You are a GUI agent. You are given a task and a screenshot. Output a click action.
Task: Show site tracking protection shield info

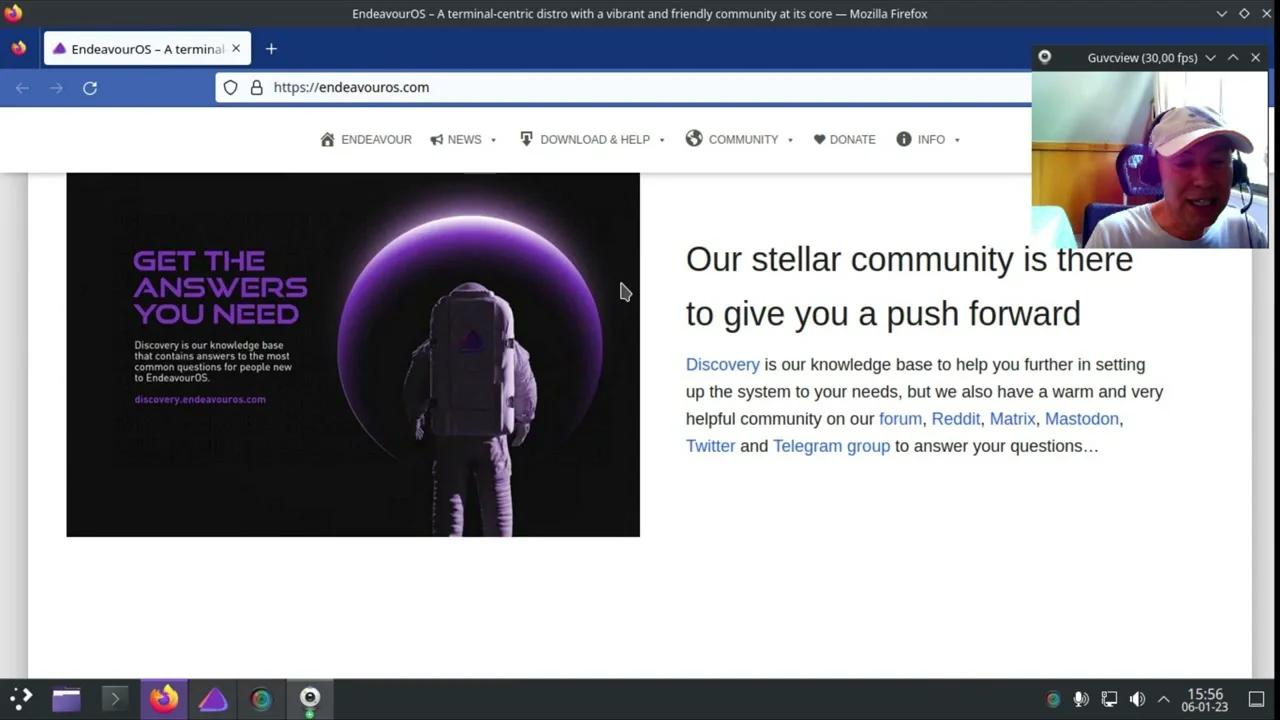click(x=231, y=87)
